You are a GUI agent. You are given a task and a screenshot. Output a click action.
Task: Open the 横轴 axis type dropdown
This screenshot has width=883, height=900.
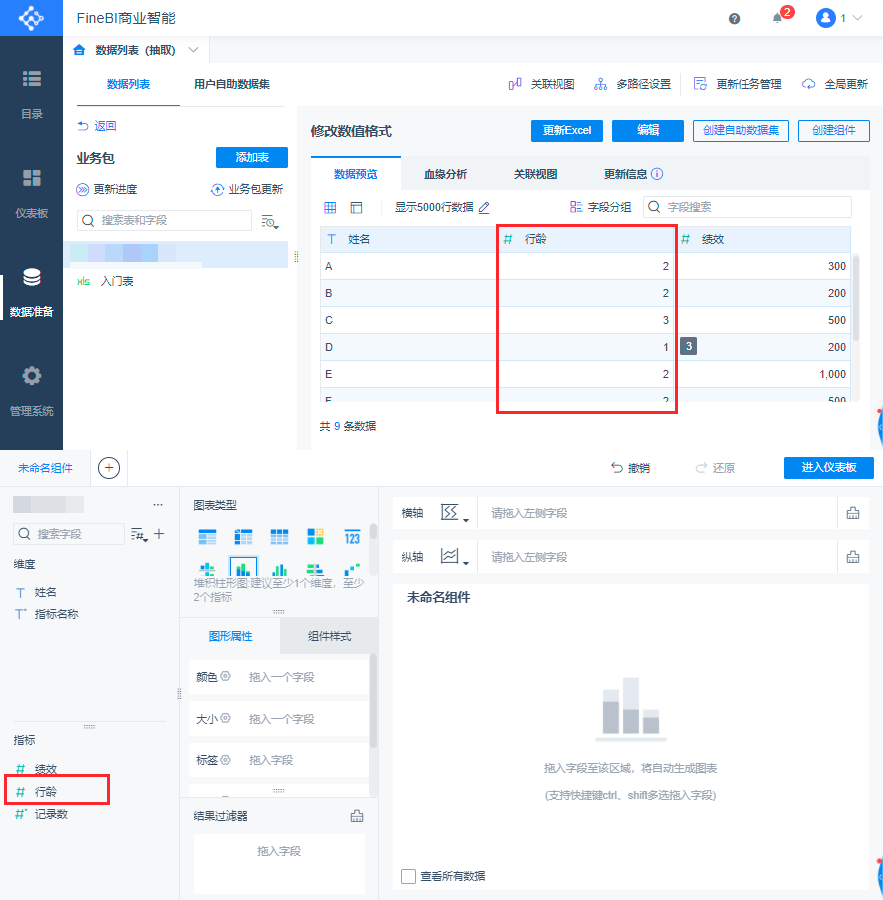pyautogui.click(x=455, y=513)
